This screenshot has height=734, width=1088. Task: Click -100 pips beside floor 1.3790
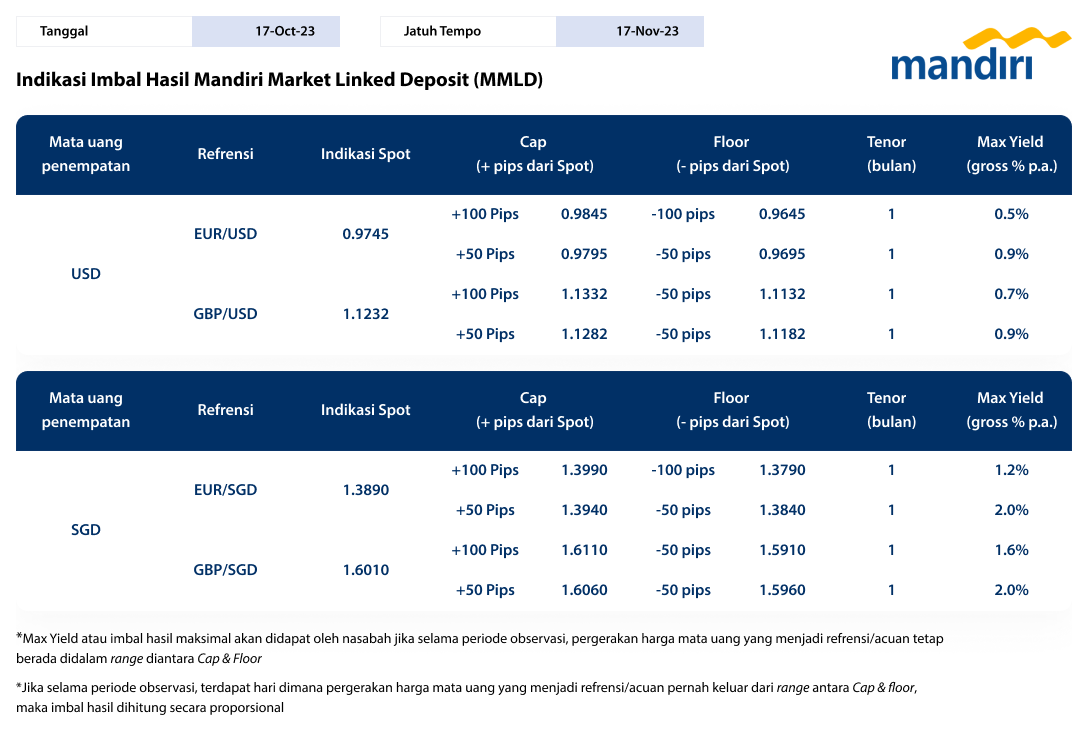tap(683, 470)
